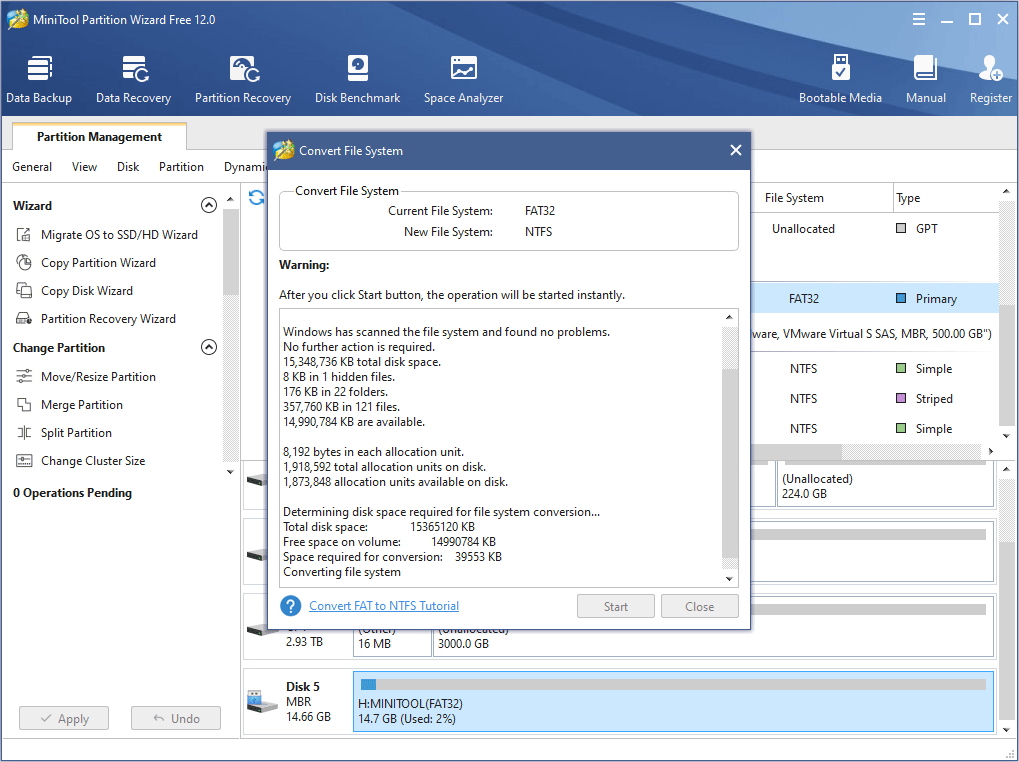Click the Striped type purple square
This screenshot has width=1019, height=762.
(x=901, y=398)
